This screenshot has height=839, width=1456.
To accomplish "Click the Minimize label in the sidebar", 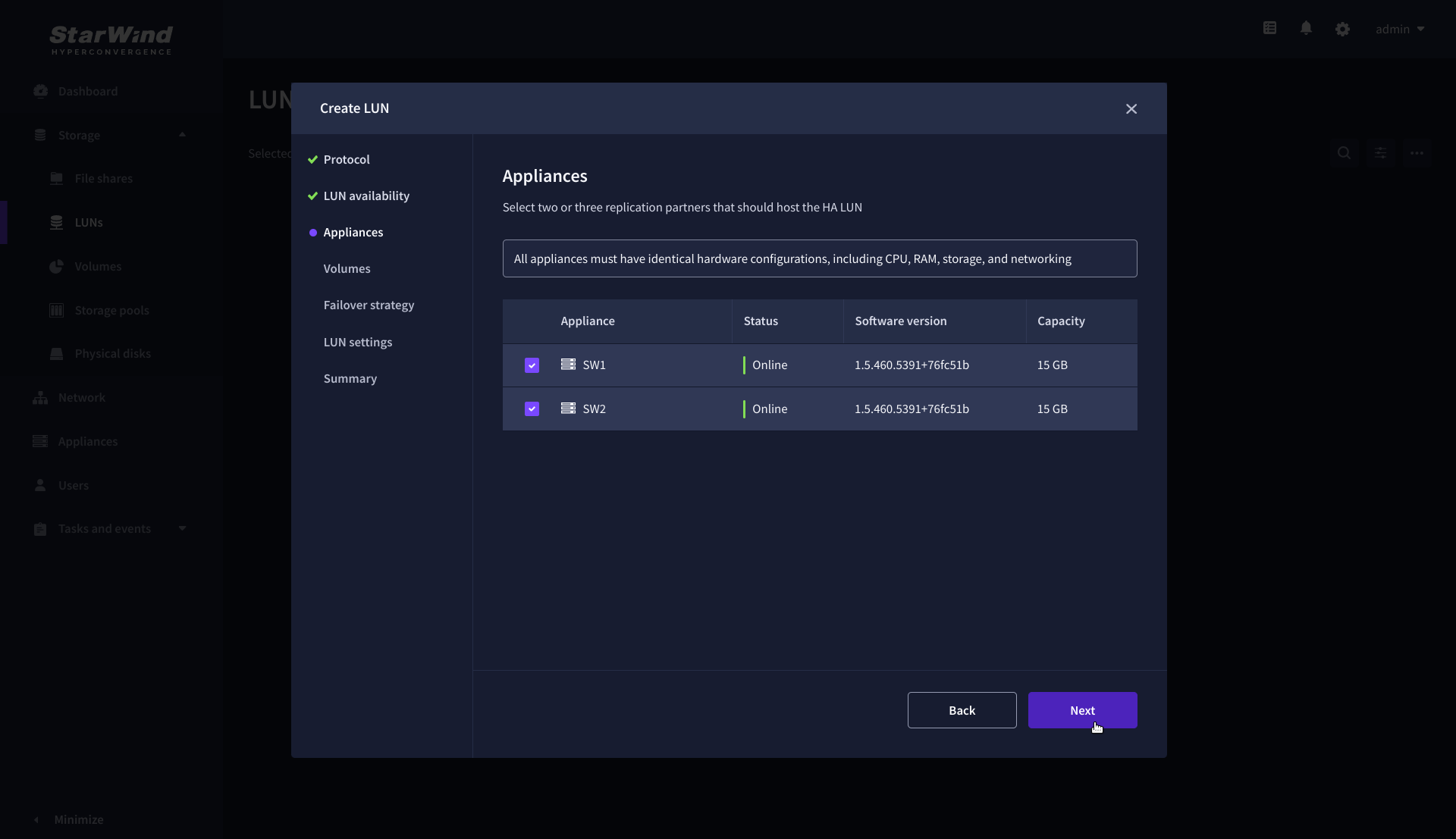I will click(79, 819).
